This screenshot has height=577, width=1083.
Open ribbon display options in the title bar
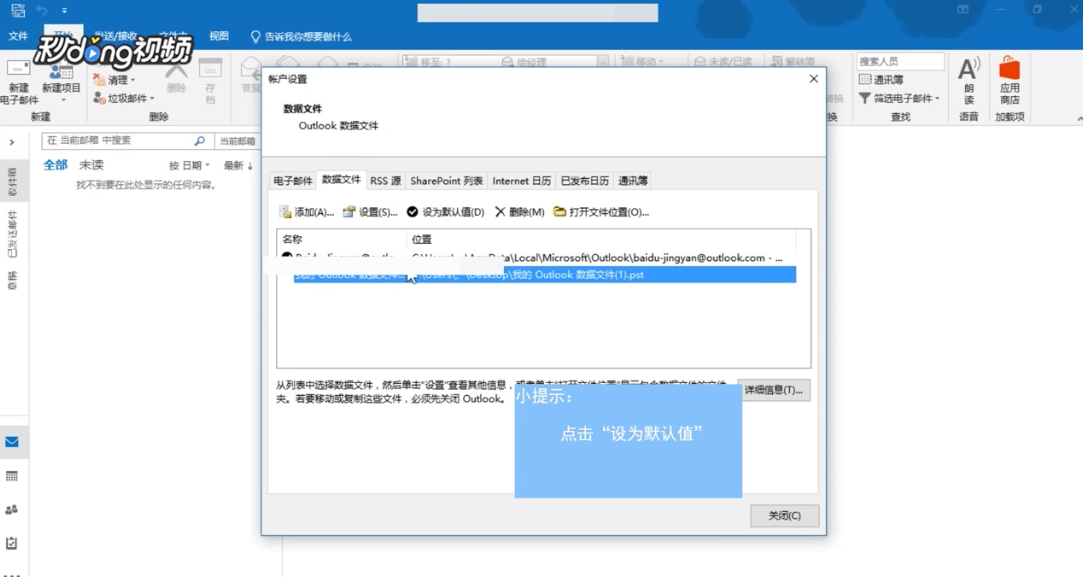963,10
